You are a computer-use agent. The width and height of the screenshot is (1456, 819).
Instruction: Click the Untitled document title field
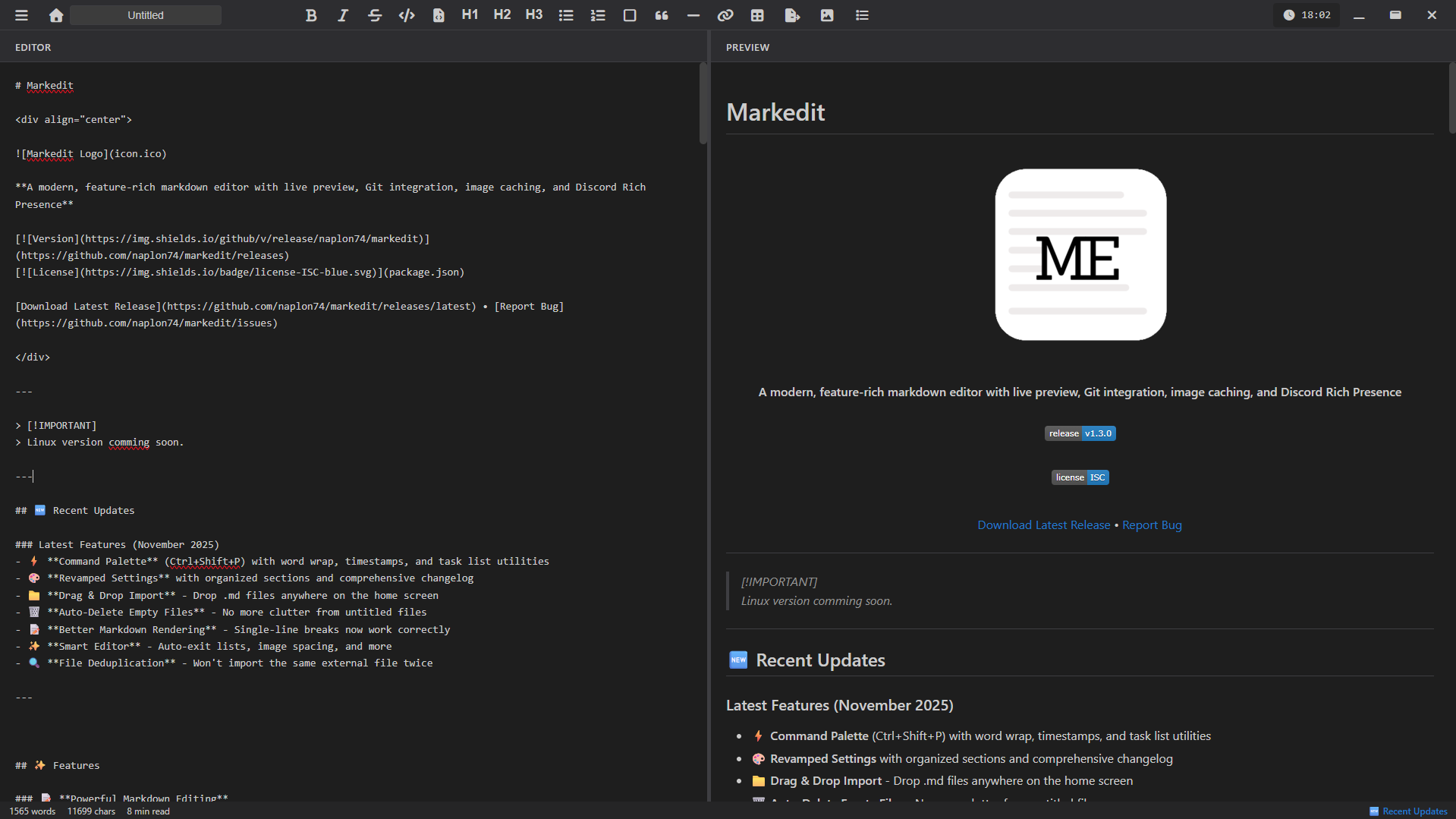pos(145,14)
